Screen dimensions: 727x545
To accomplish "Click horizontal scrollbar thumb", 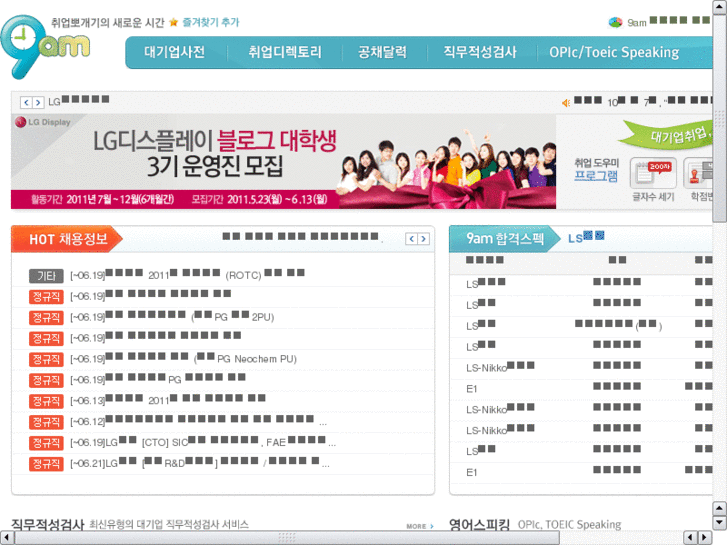I will (x=287, y=538).
